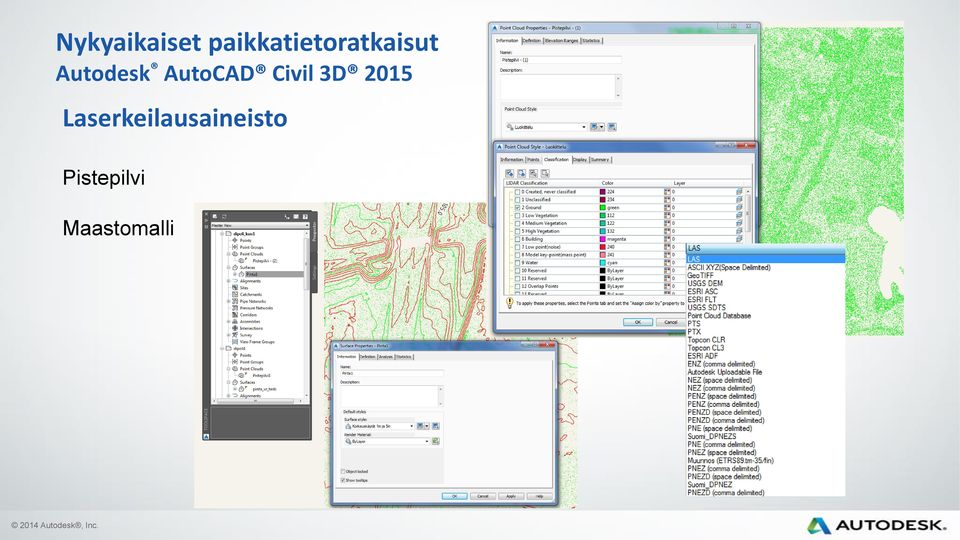The image size is (960, 540).
Task: Tick the 1 Unclassified checkbox
Action: coord(517,200)
